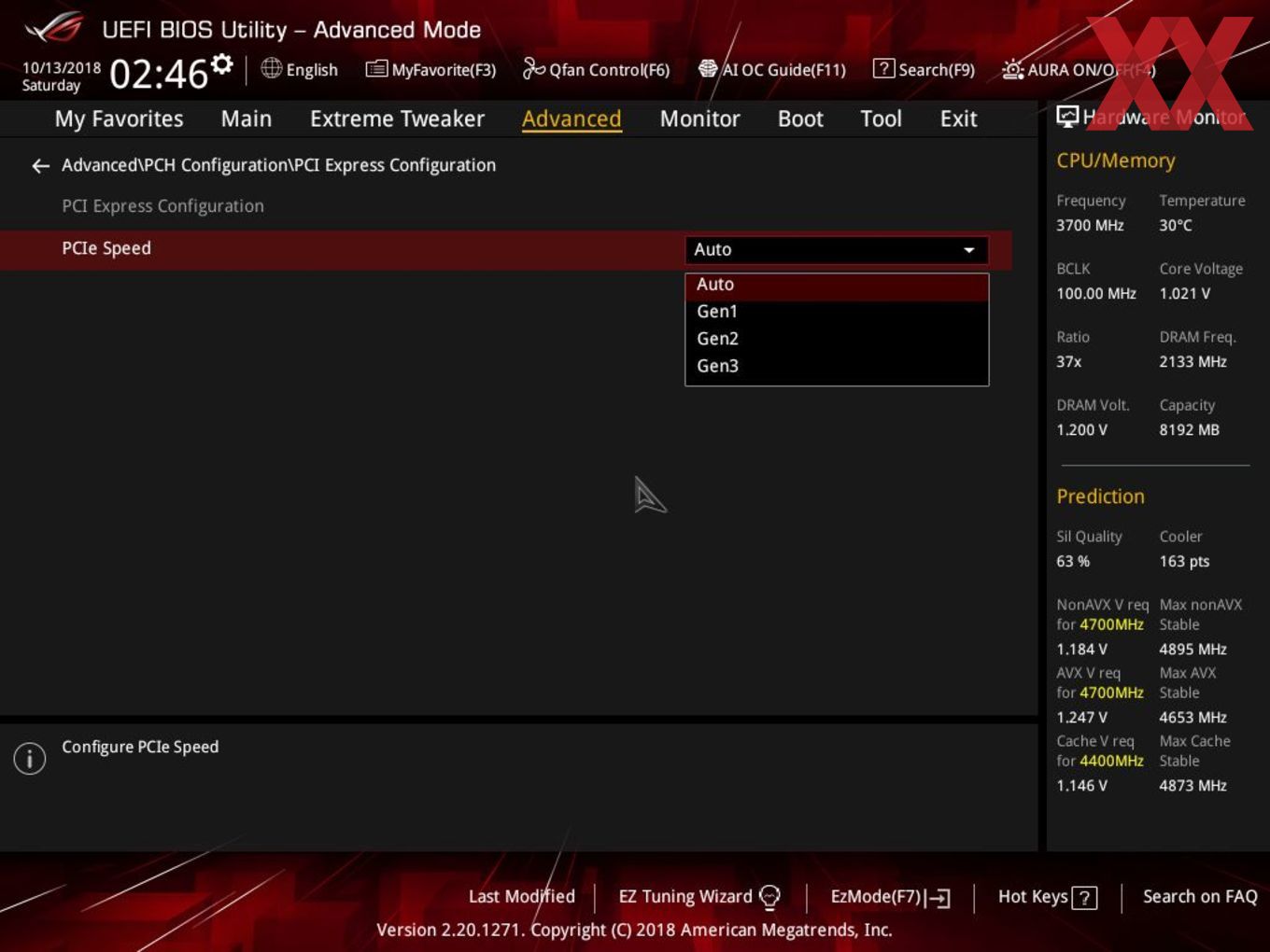Open the Tool tab
This screenshot has height=952, width=1270.
[881, 119]
